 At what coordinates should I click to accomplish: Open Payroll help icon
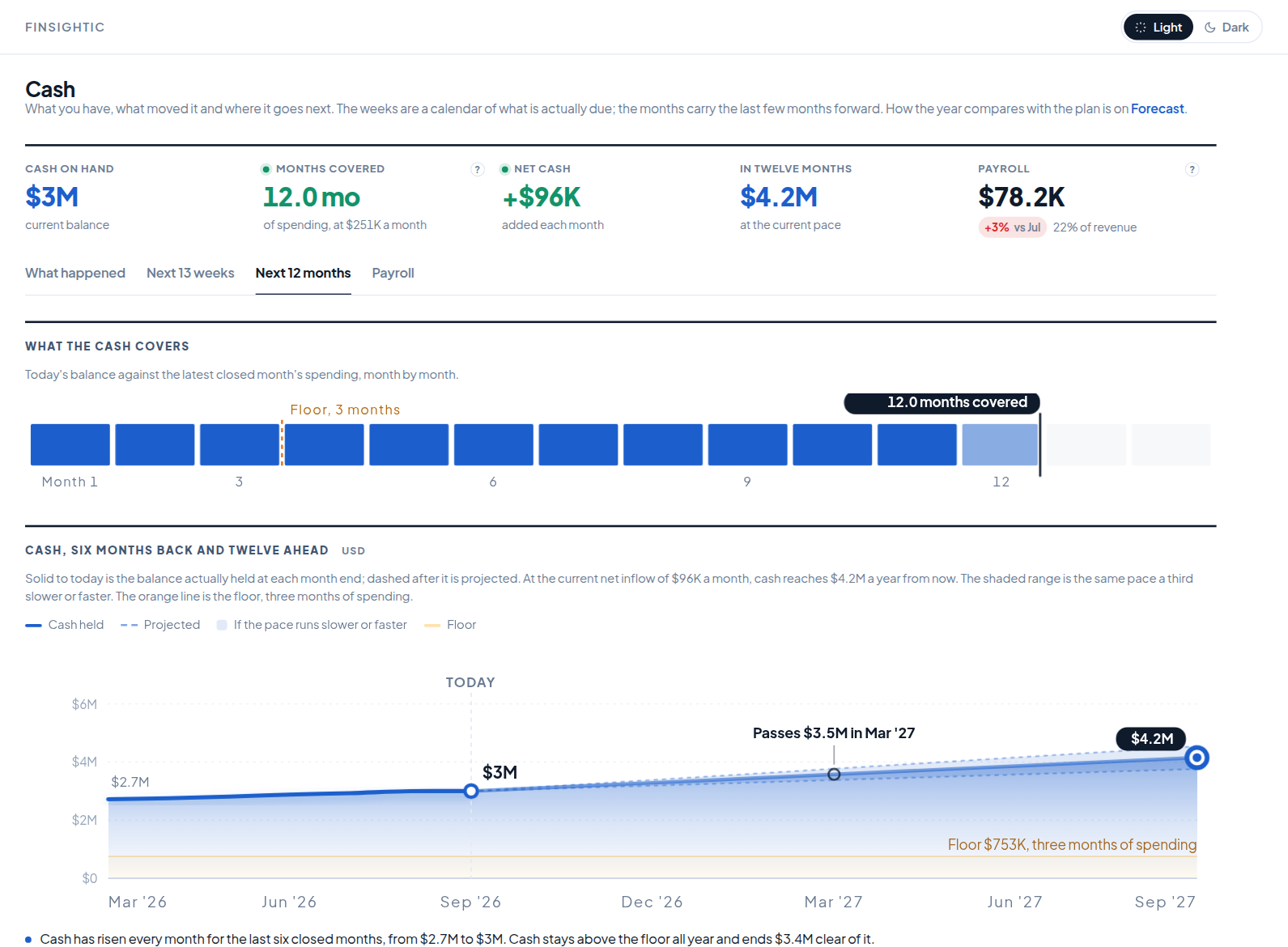(1192, 169)
